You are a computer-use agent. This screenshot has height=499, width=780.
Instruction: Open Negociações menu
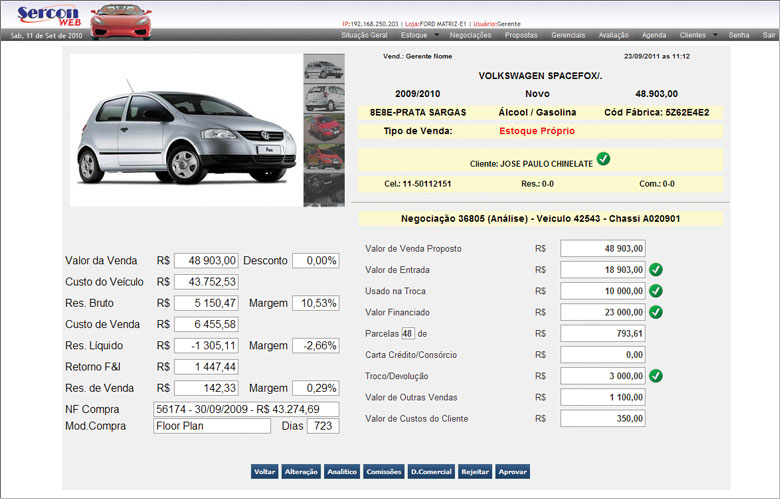[x=470, y=35]
